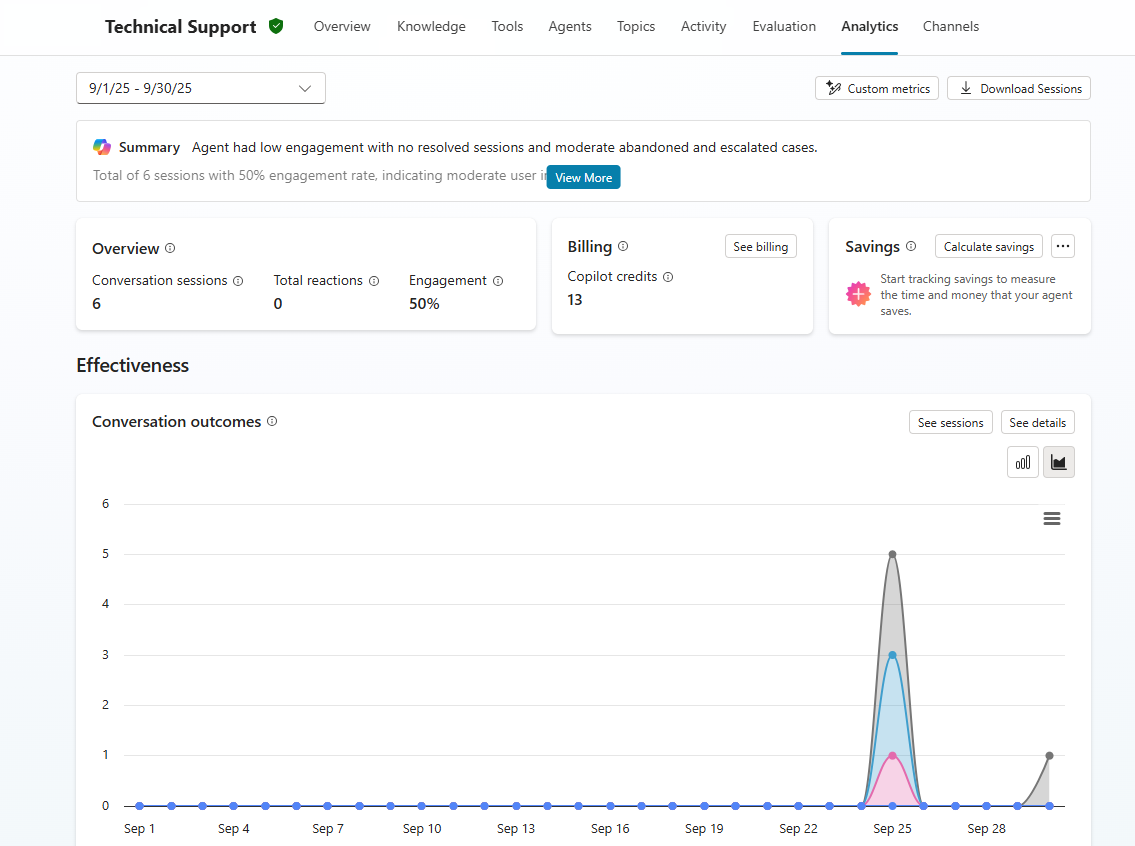The image size is (1135, 846).
Task: Click the Sep 25 axis label
Action: coord(893,829)
